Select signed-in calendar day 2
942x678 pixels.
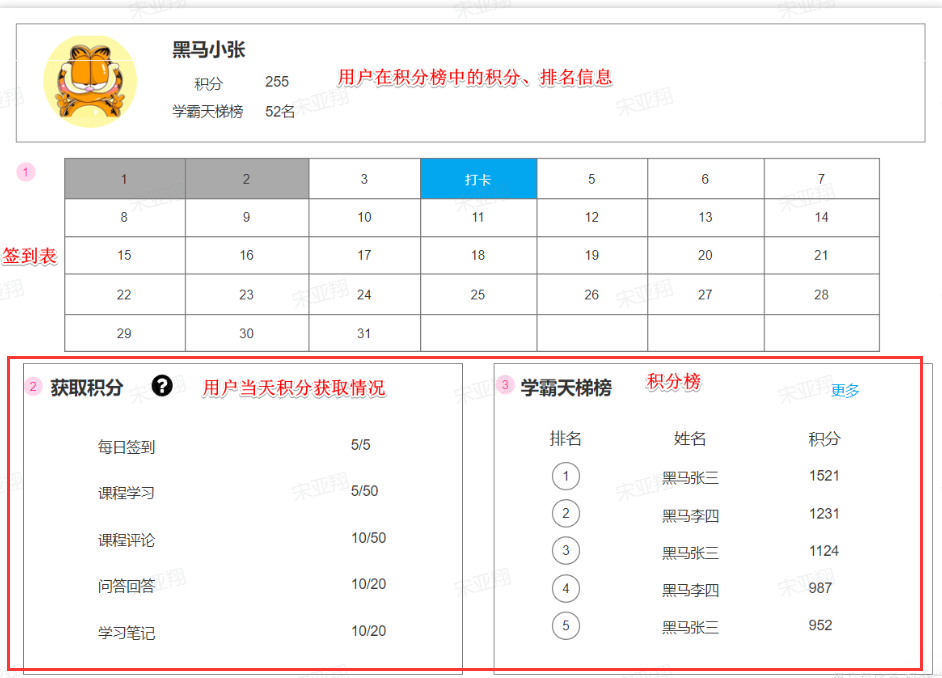tap(247, 179)
